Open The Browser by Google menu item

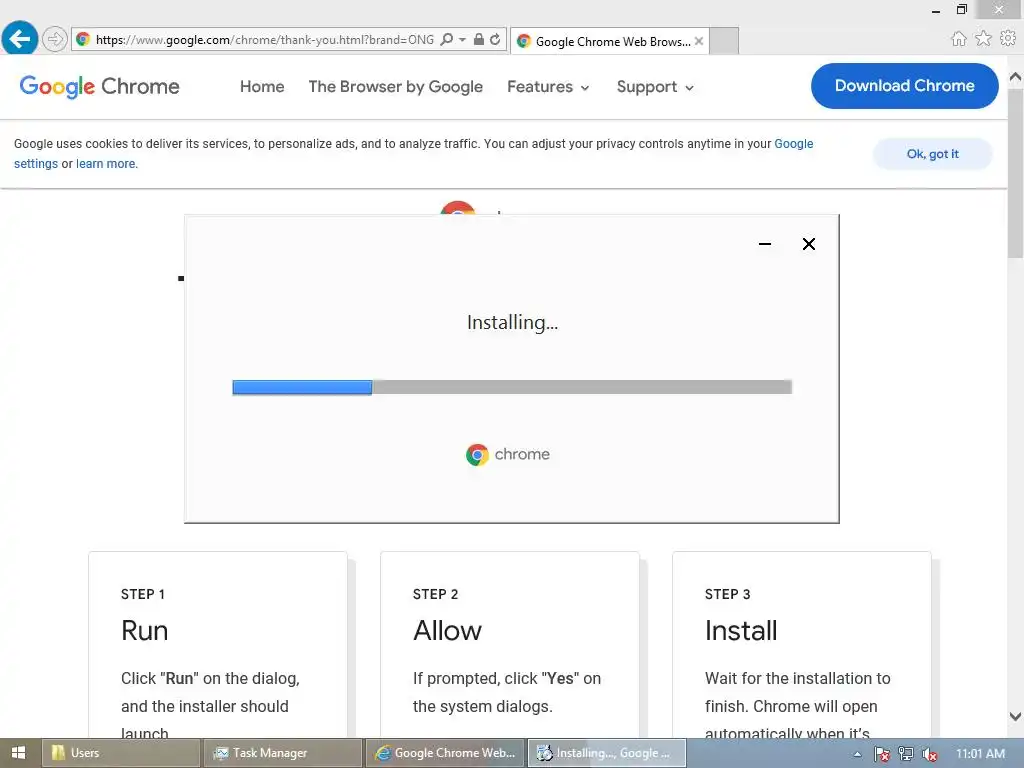[x=396, y=87]
